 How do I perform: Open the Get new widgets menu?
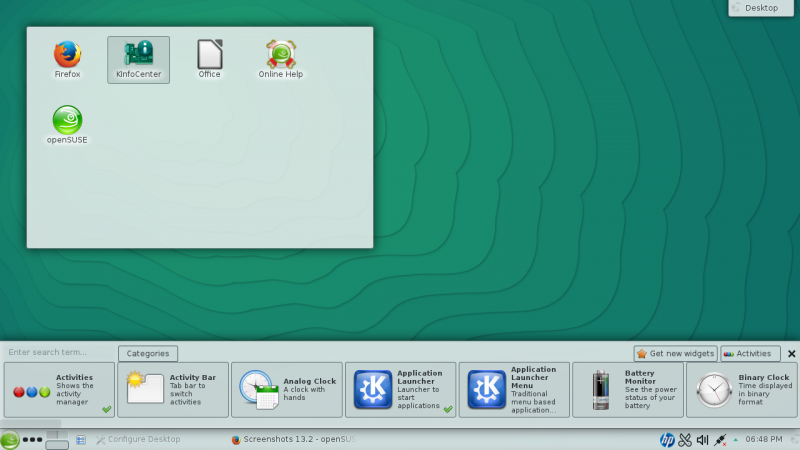pos(676,353)
